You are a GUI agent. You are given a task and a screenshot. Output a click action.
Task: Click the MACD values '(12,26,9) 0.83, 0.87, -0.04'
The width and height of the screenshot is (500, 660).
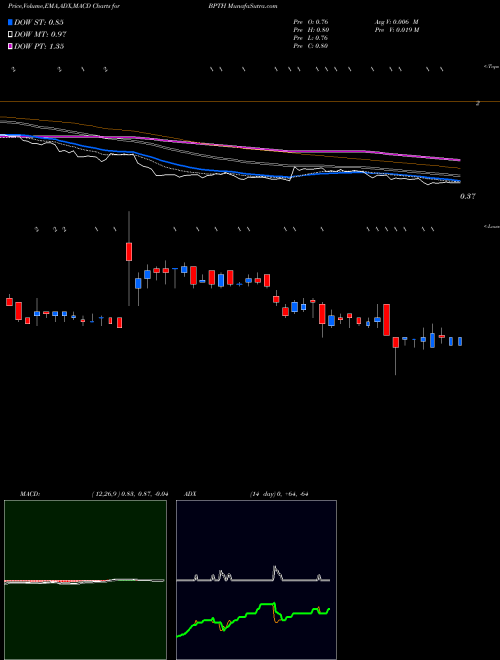tap(130, 494)
